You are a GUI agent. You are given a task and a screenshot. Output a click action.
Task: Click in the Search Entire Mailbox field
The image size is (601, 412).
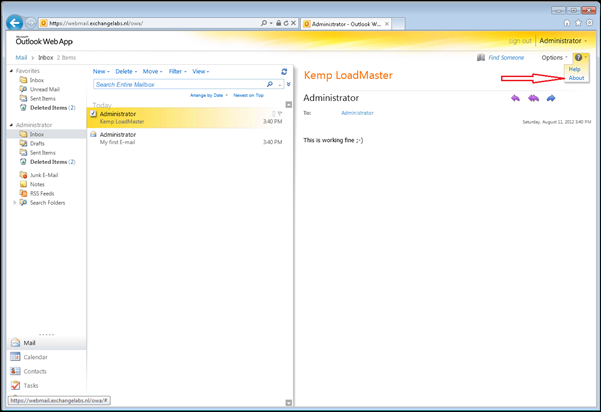coord(178,85)
